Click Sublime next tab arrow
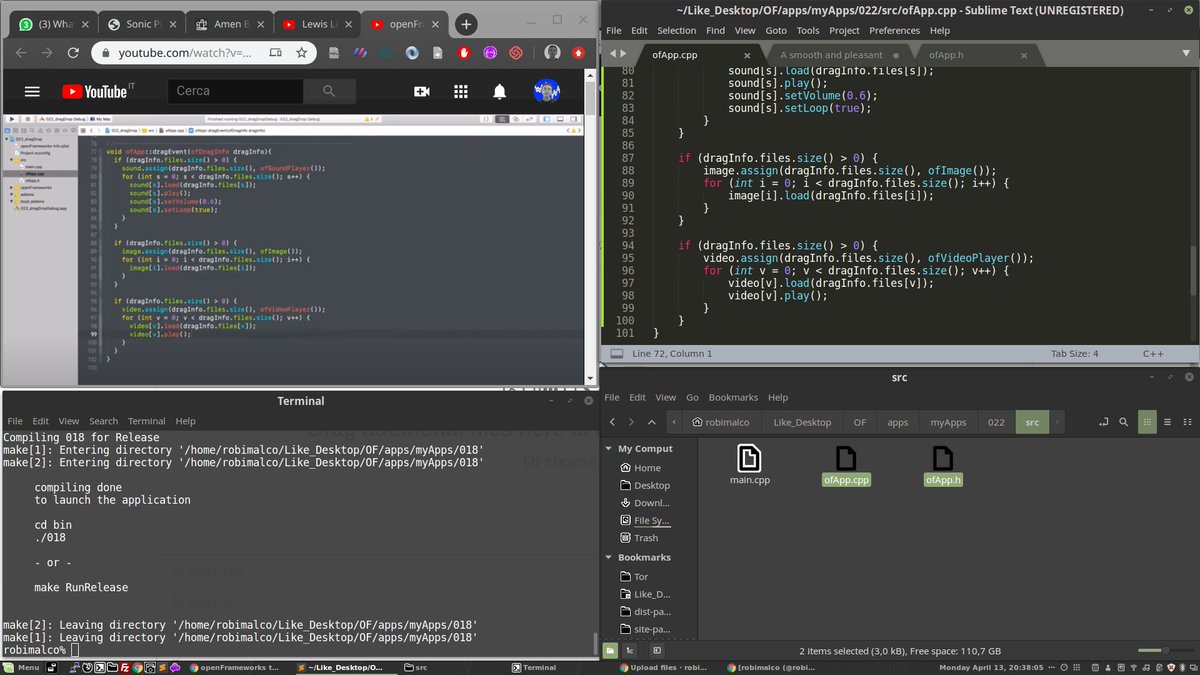Viewport: 1200px width, 675px height. click(624, 55)
